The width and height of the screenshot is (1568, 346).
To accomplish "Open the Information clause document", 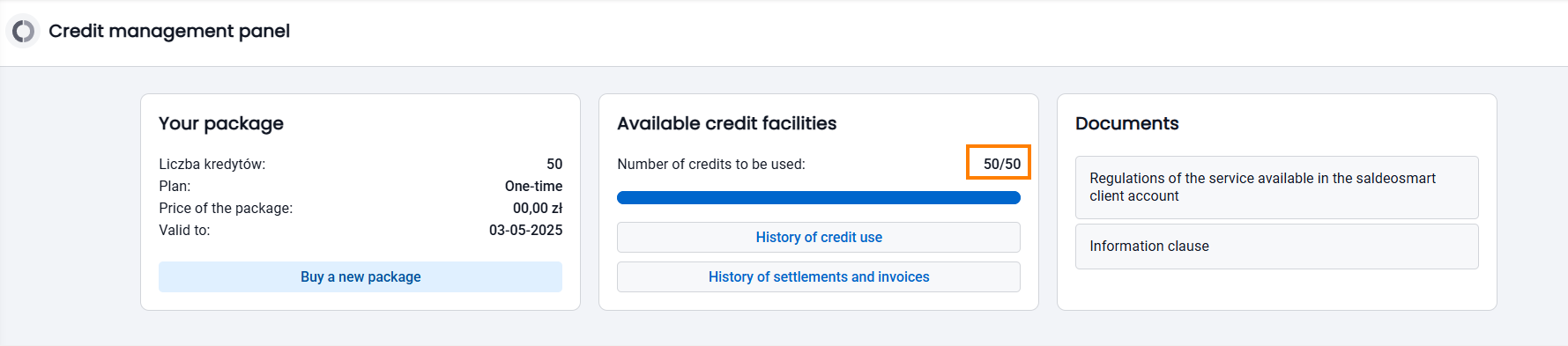I will click(x=1277, y=247).
